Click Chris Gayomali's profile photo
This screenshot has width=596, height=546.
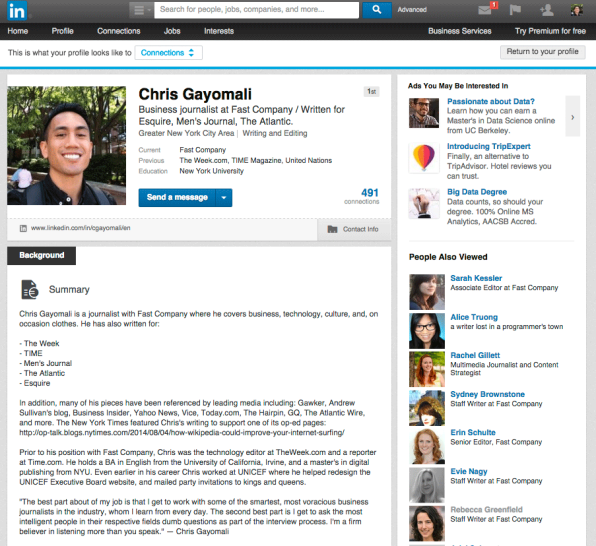(x=67, y=146)
